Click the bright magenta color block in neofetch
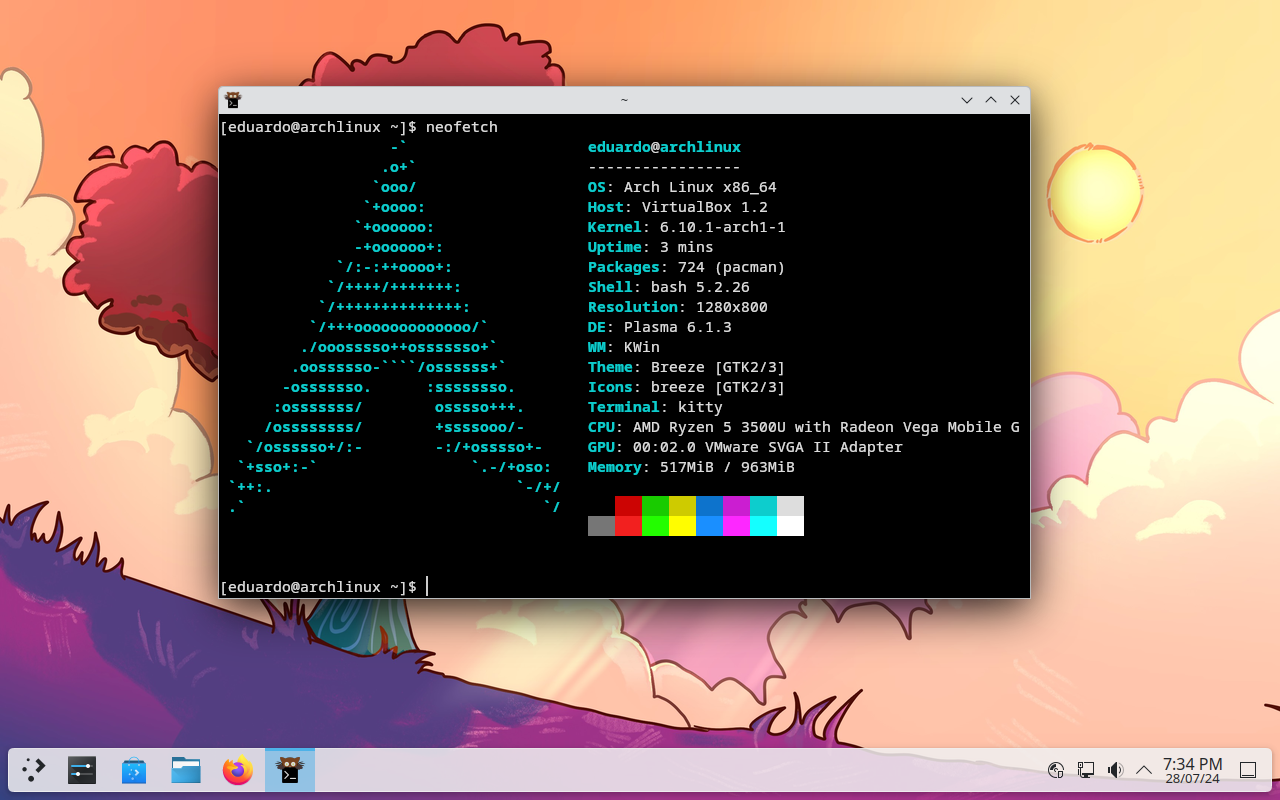Viewport: 1280px width, 800px height. pyautogui.click(x=736, y=526)
